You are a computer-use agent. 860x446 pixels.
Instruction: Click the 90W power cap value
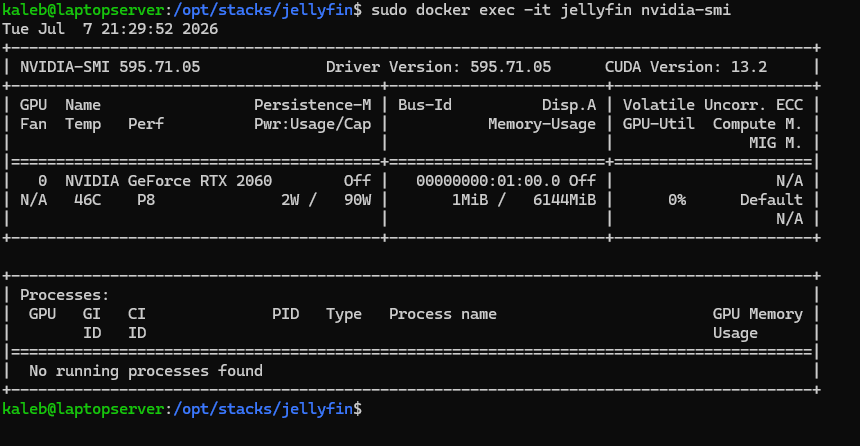[358, 200]
